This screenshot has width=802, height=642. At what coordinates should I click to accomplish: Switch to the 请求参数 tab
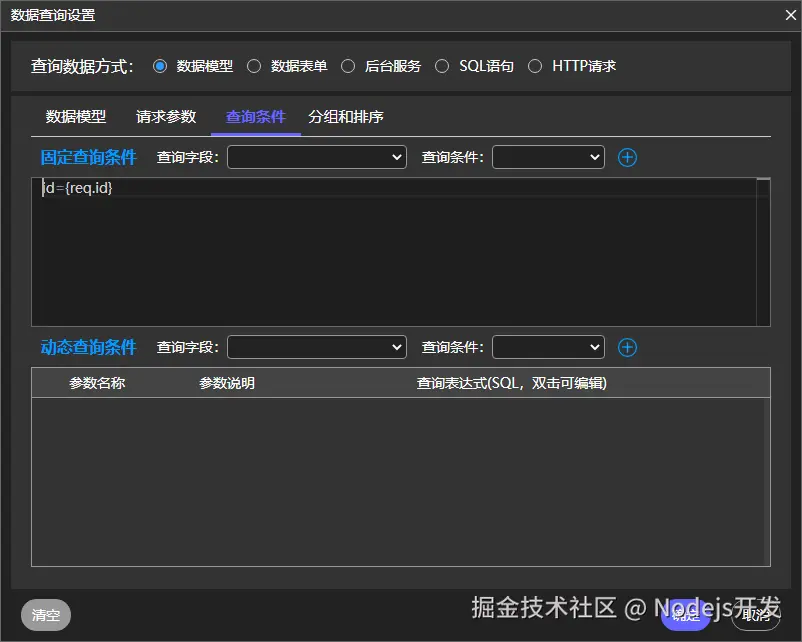point(165,116)
